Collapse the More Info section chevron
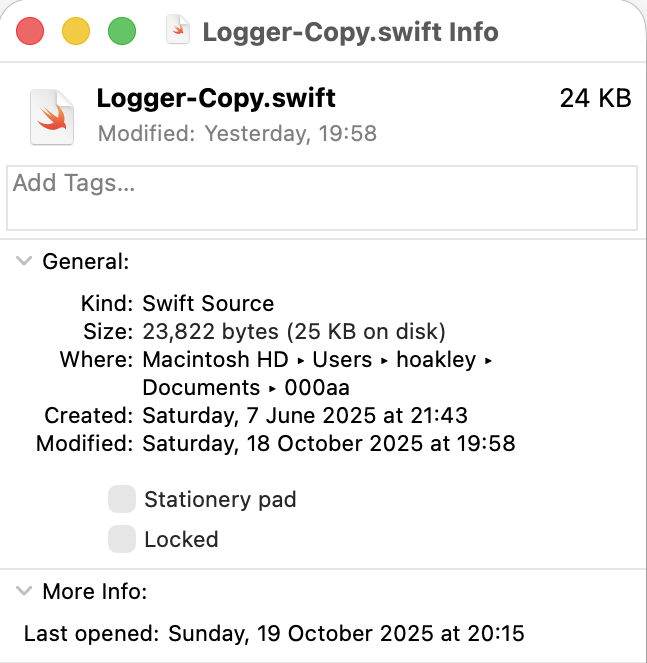Image resolution: width=647 pixels, height=663 pixels. pyautogui.click(x=22, y=592)
